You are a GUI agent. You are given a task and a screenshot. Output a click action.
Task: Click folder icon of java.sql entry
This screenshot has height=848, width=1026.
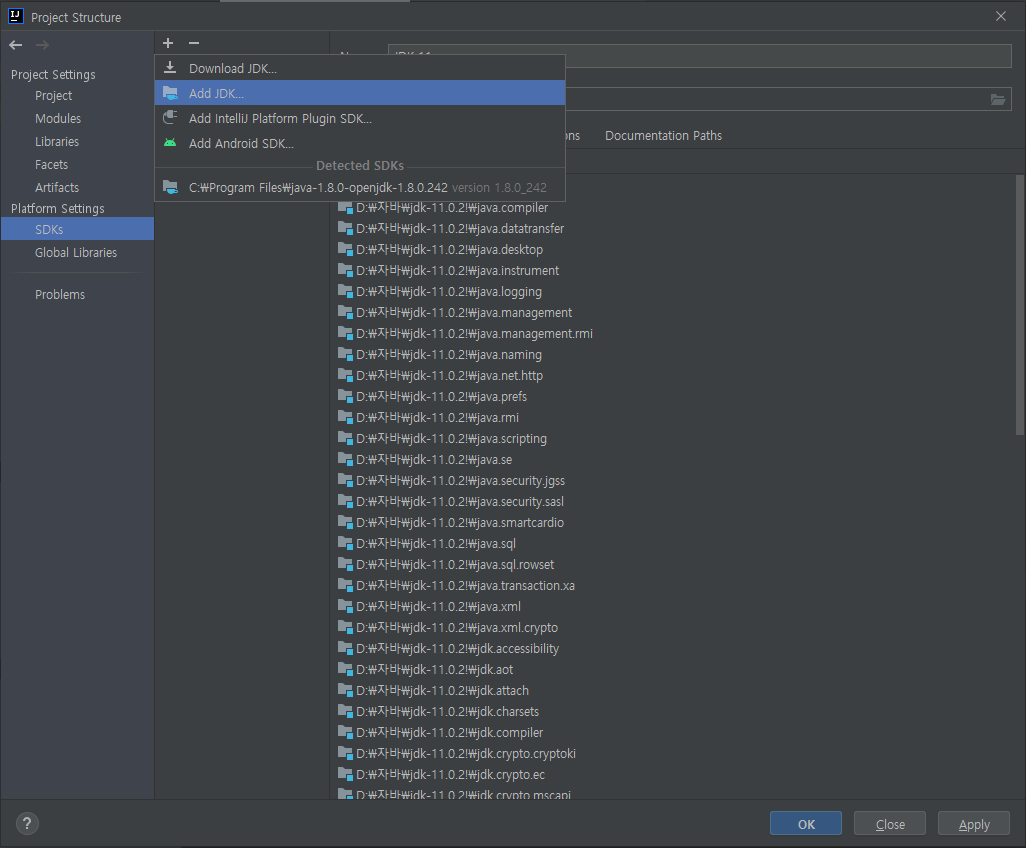(x=345, y=544)
